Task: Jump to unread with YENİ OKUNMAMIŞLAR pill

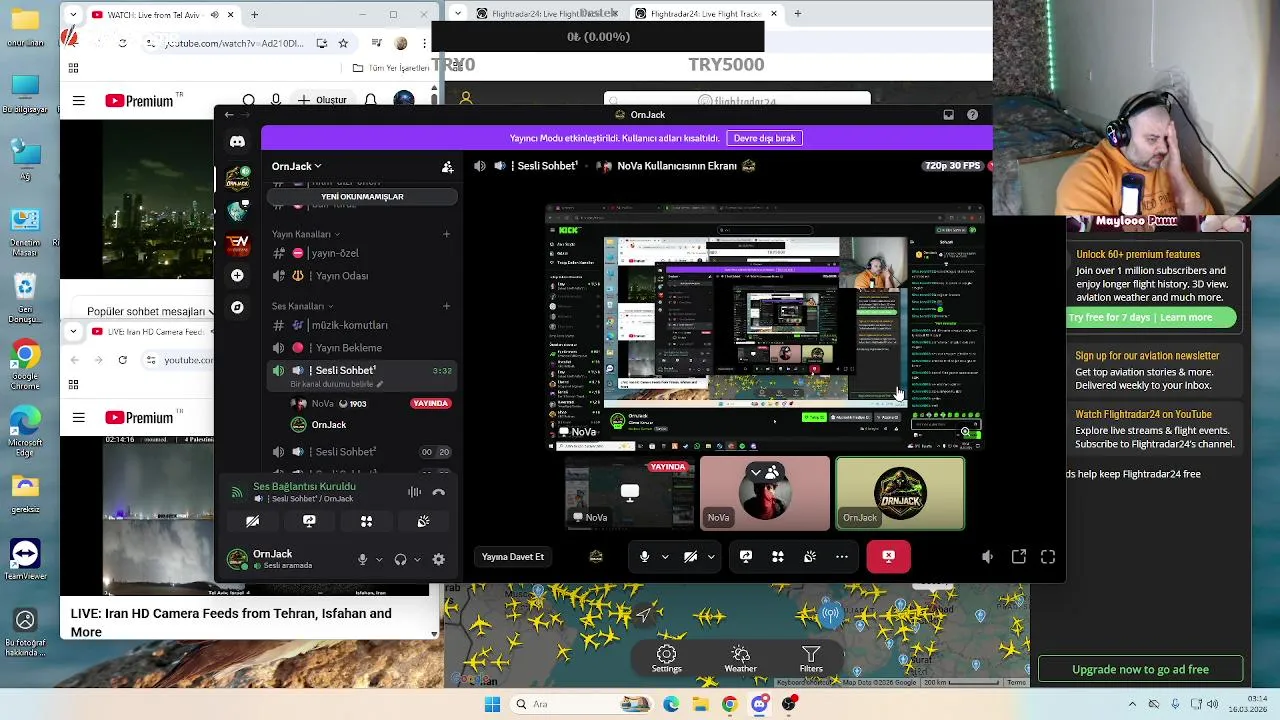Action: 362,197
